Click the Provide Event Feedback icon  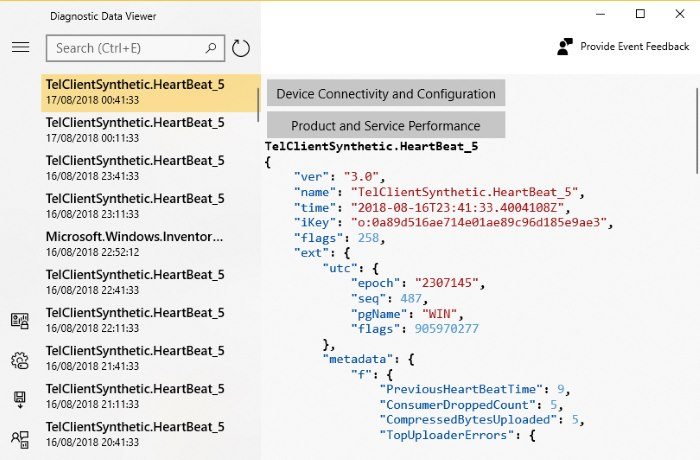pyautogui.click(x=566, y=46)
